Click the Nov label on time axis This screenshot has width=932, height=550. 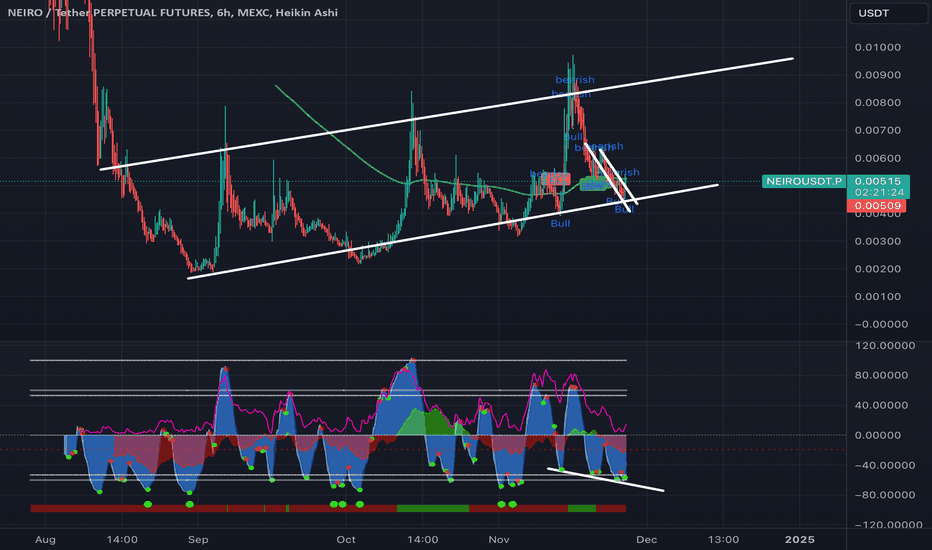(x=499, y=540)
